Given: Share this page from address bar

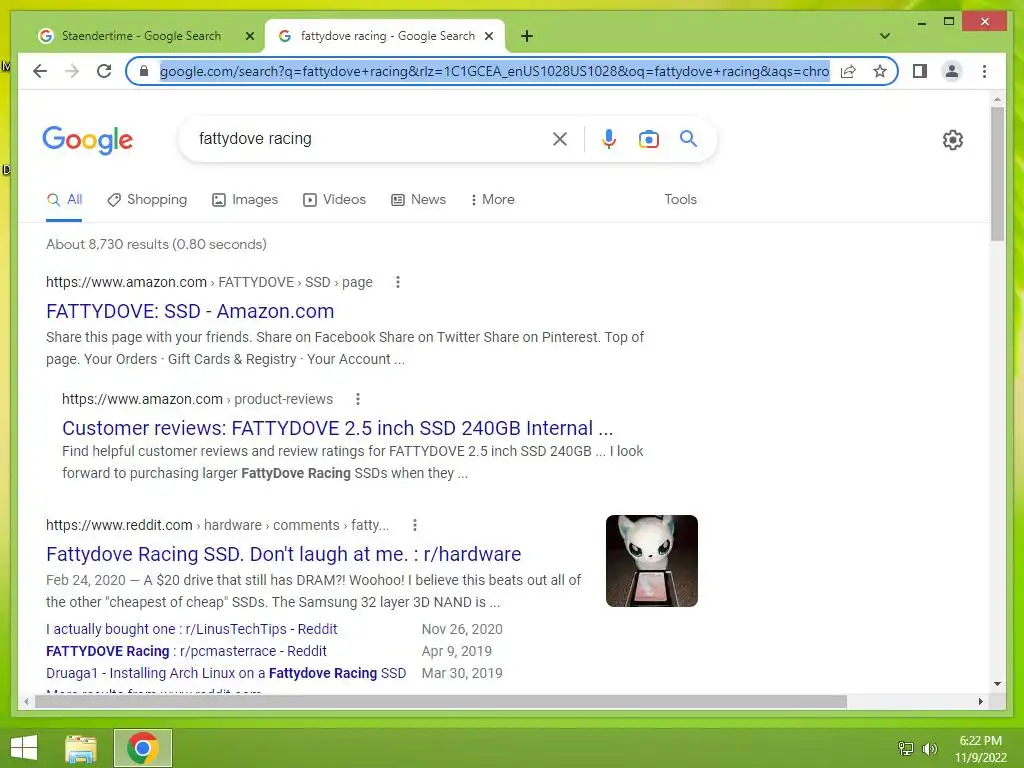Looking at the screenshot, I should tap(848, 71).
